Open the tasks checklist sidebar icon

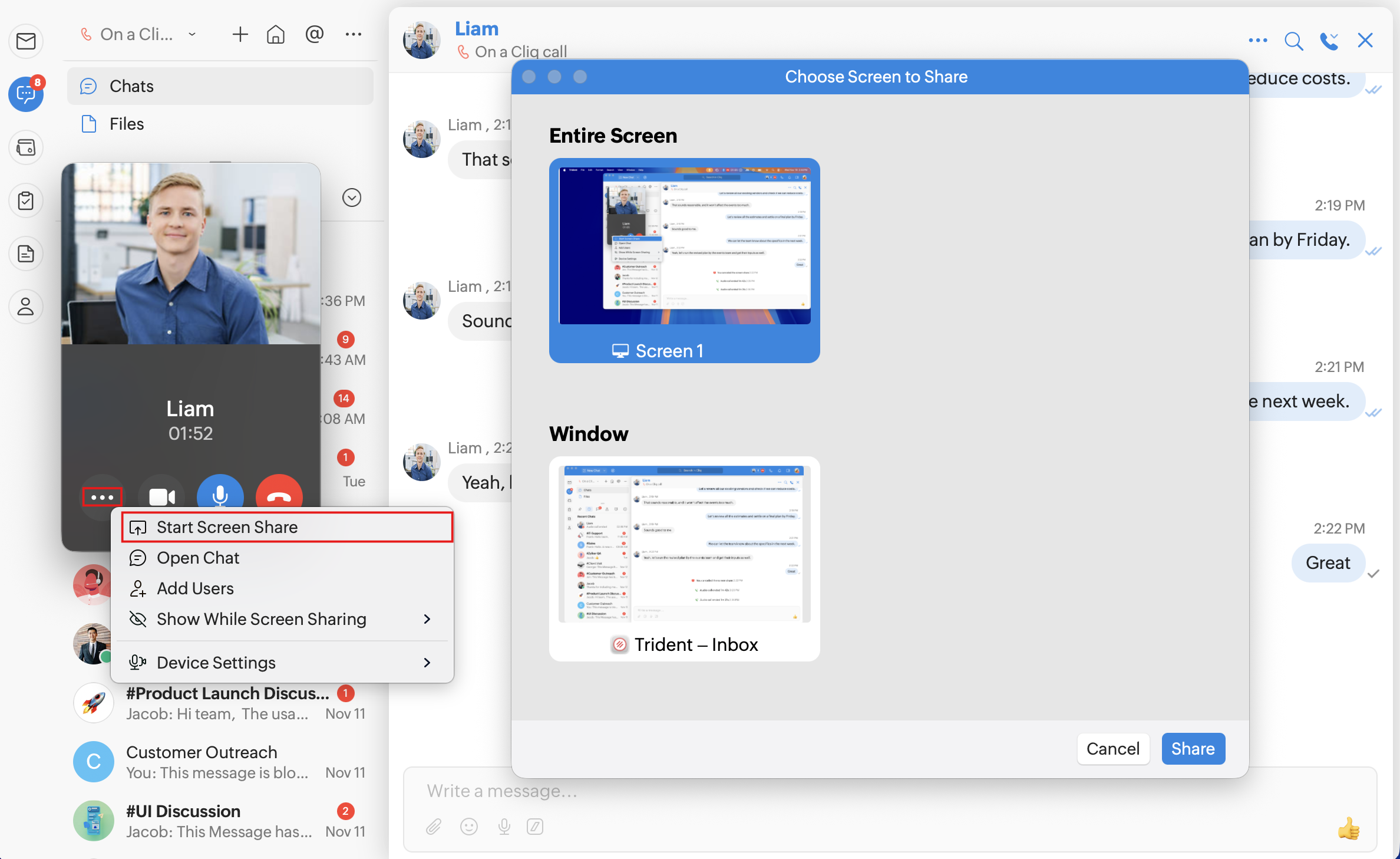(26, 200)
